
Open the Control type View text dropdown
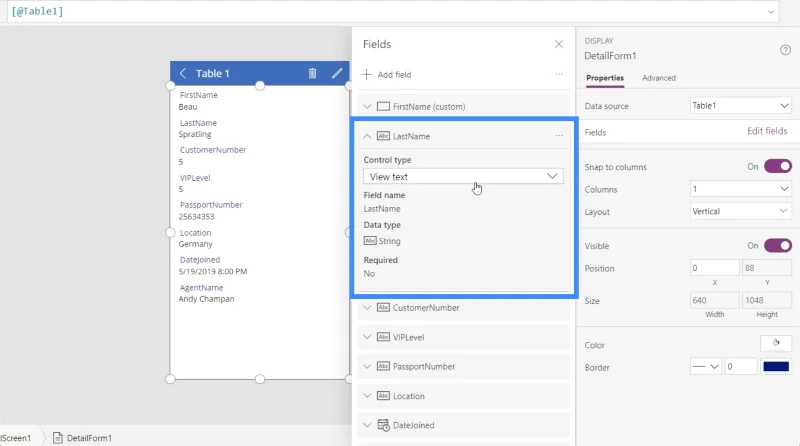(463, 177)
